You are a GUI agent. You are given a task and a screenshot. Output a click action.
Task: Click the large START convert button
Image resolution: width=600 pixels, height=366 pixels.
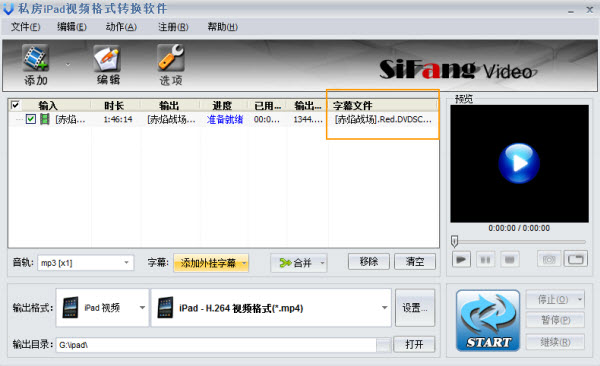click(488, 320)
